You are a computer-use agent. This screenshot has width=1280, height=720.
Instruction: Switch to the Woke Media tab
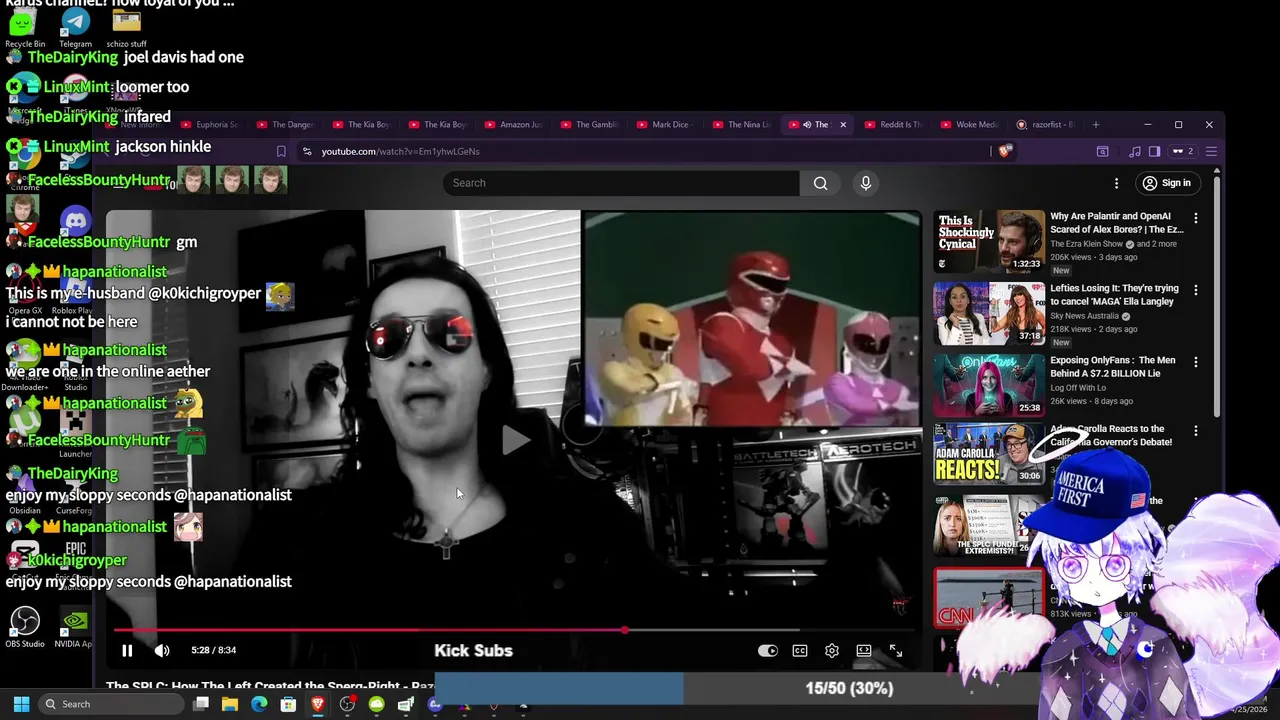tap(969, 125)
